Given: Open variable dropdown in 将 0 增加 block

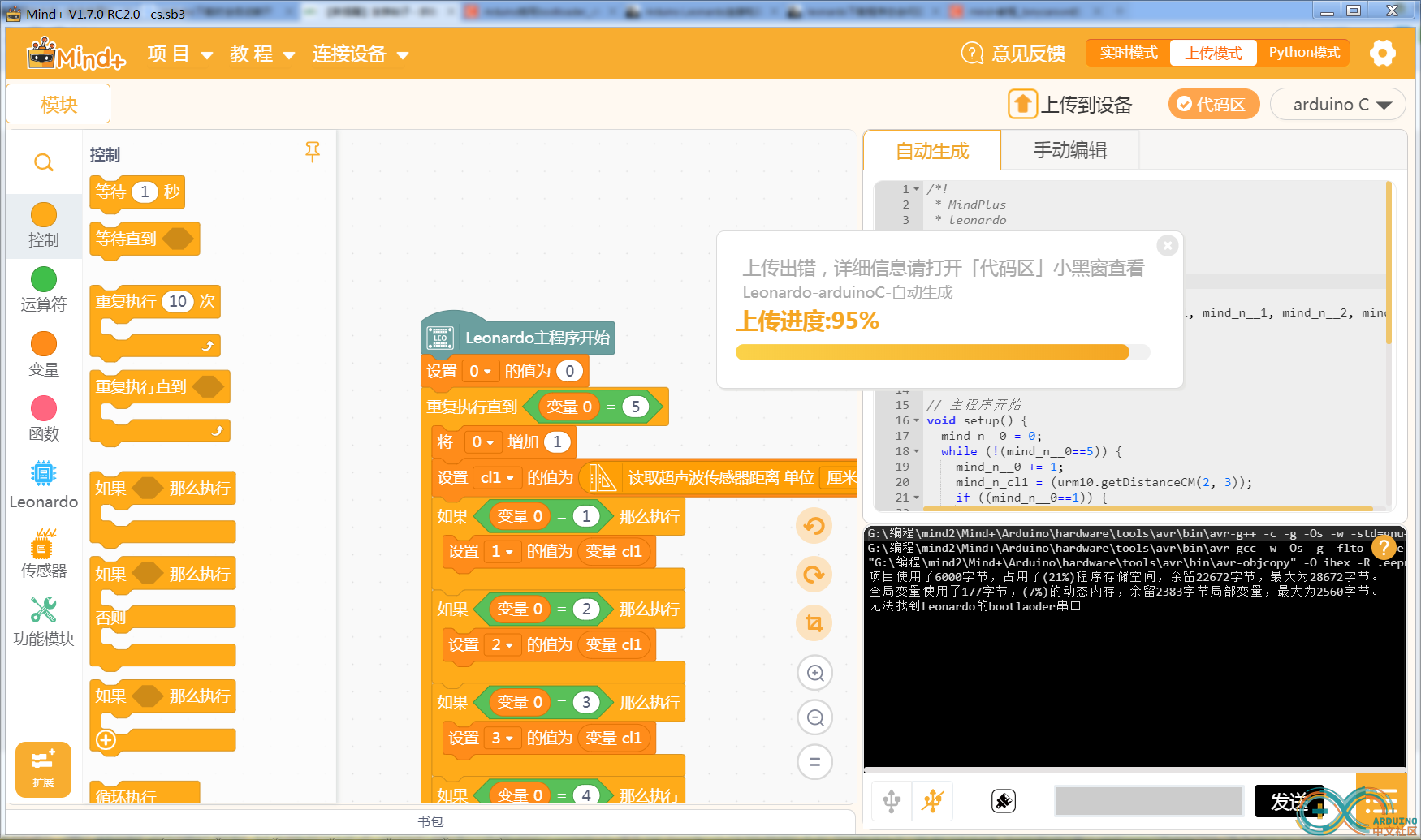Looking at the screenshot, I should click(x=482, y=442).
